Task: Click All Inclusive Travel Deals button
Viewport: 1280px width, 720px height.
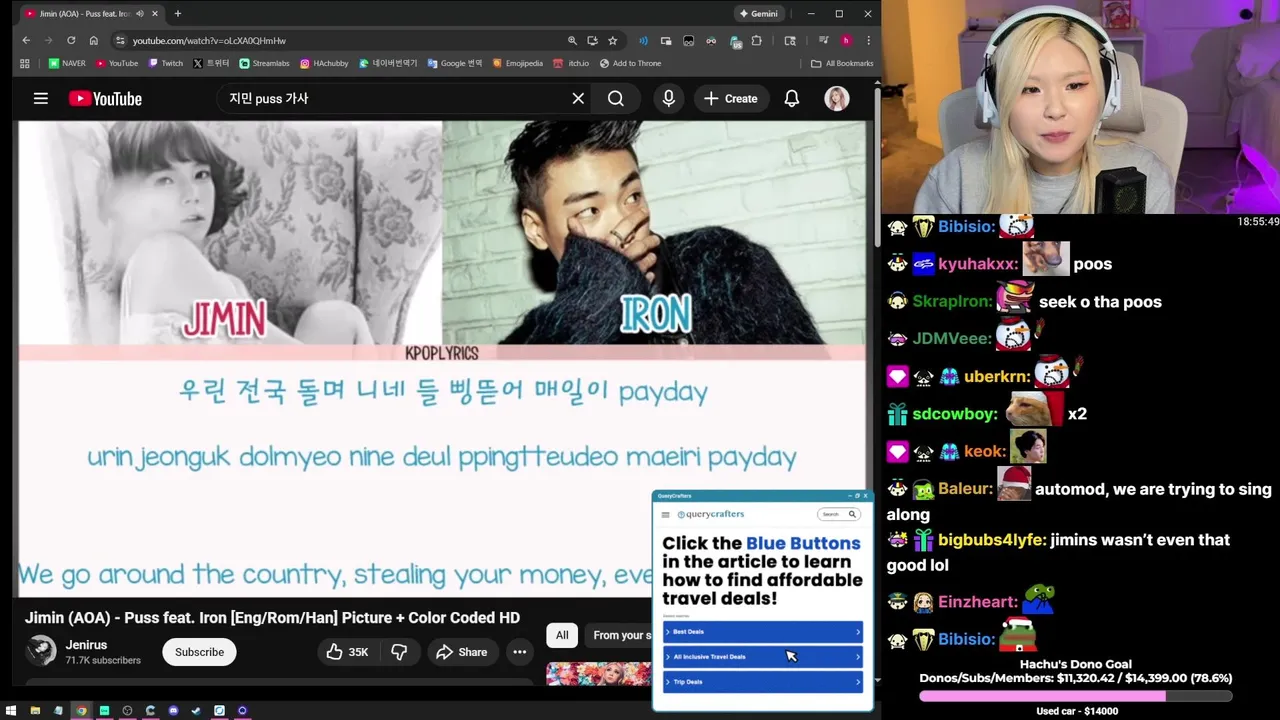Action: [763, 657]
